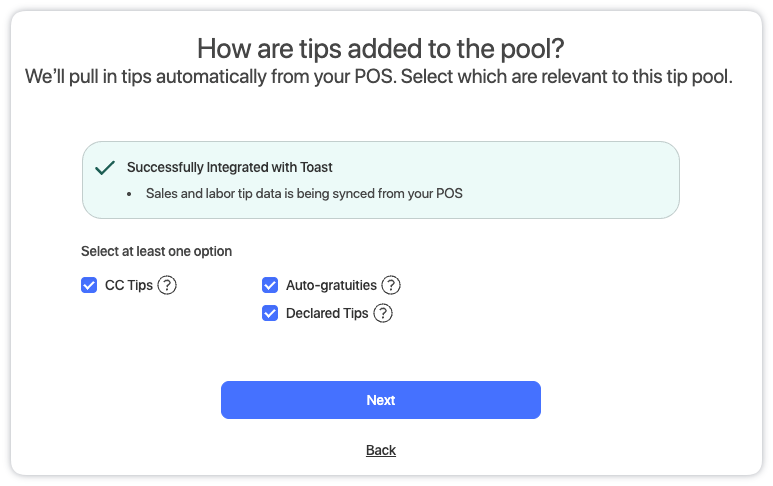Image resolution: width=773 pixels, height=486 pixels.
Task: Click the Auto-gratuities question mark icon
Action: pos(391,285)
